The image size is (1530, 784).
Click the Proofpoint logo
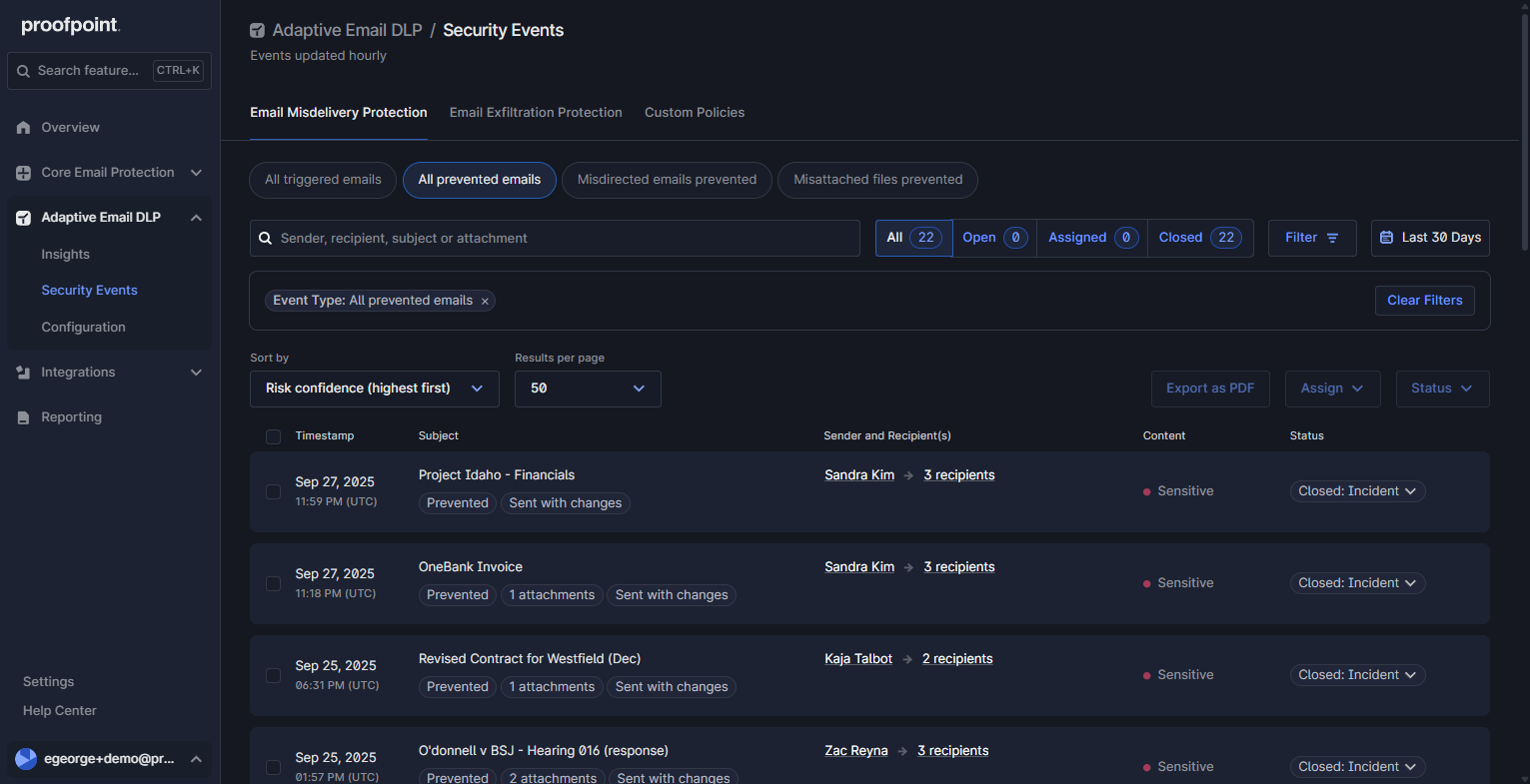pyautogui.click(x=70, y=26)
